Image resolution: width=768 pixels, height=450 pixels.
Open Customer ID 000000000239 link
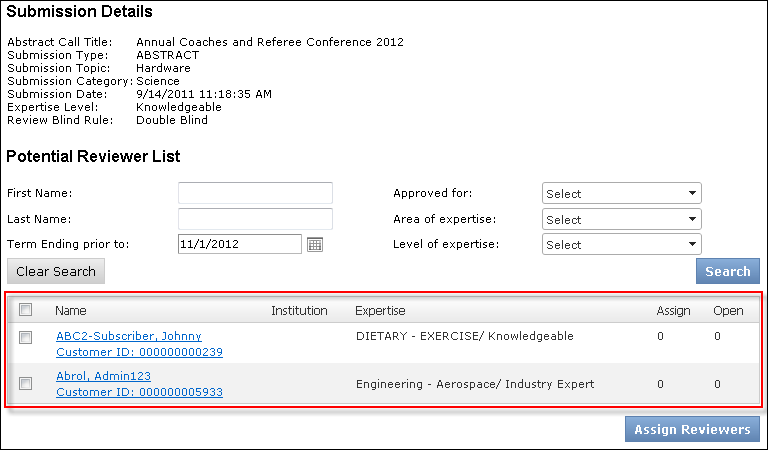pyautogui.click(x=139, y=352)
